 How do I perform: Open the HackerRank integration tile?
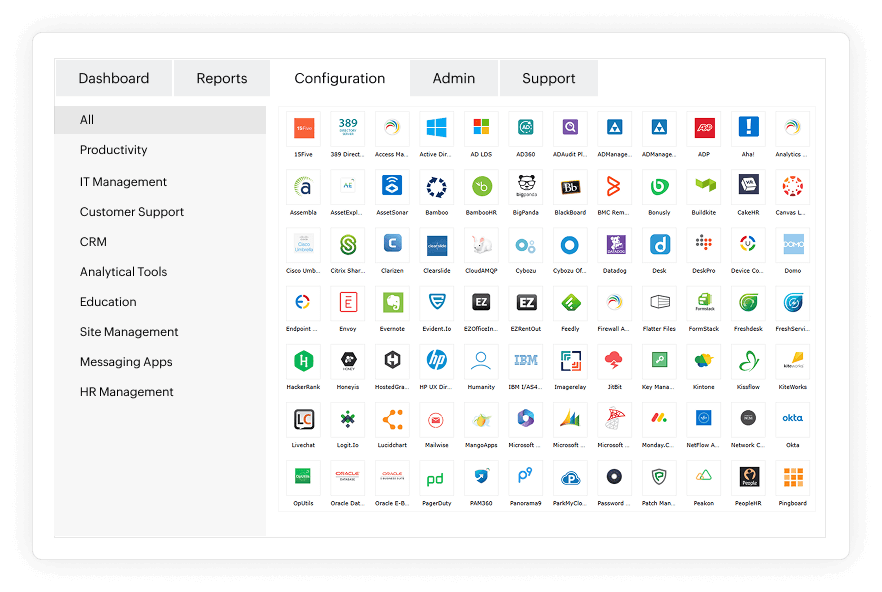pos(303,359)
